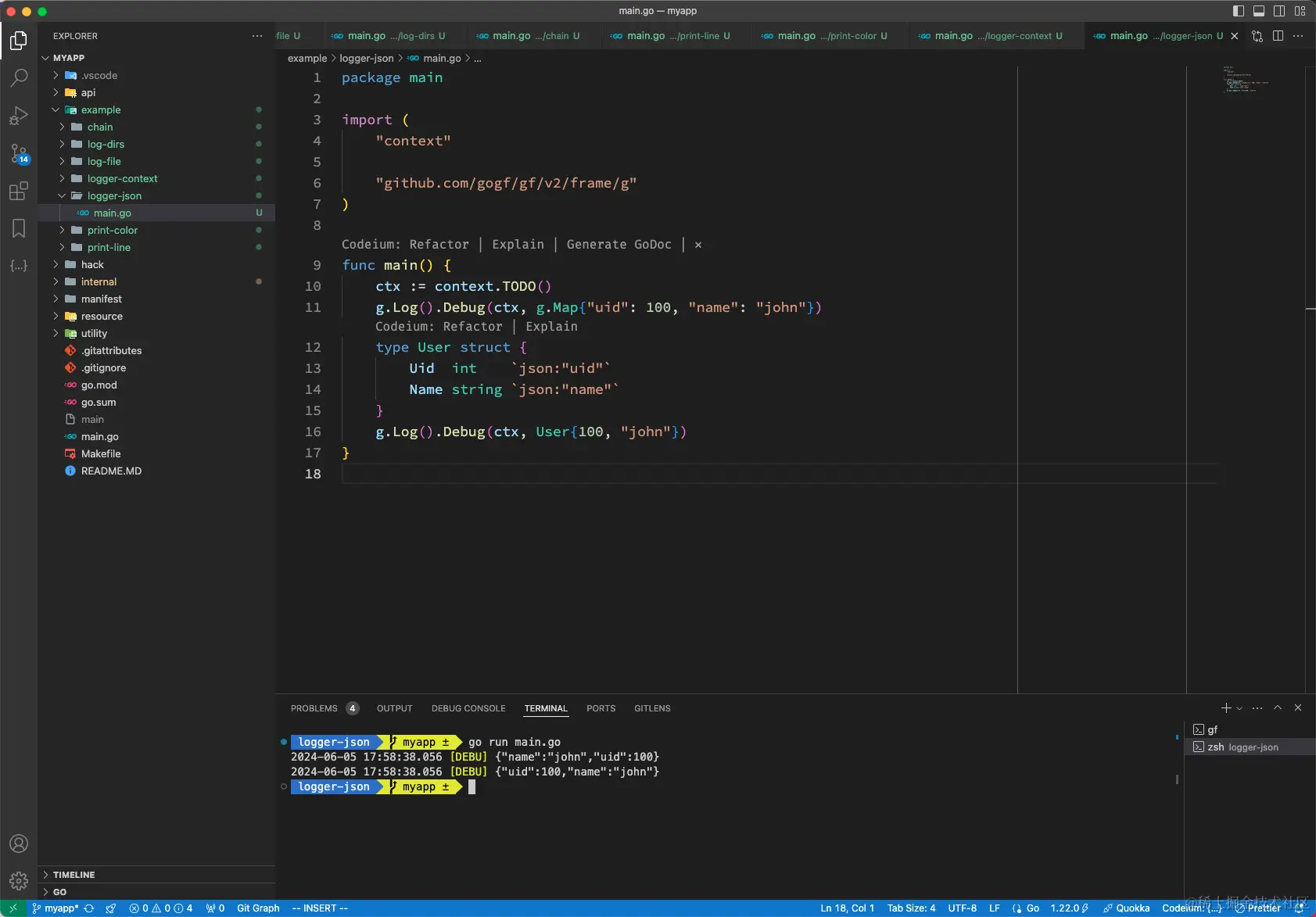This screenshot has height=917, width=1316.
Task: Toggle bottom panel visibility
Action: pyautogui.click(x=1259, y=11)
